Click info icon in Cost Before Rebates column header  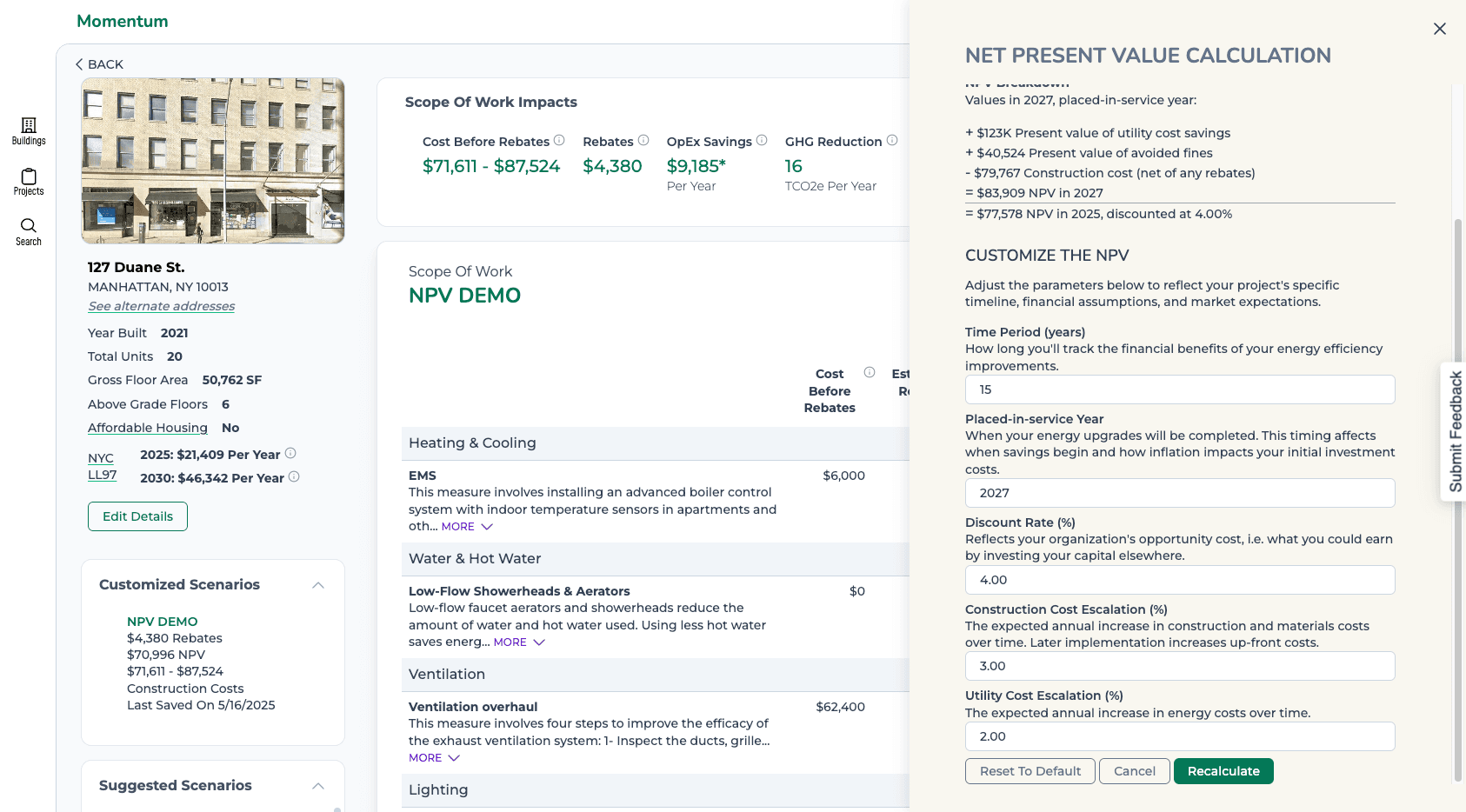[x=870, y=372]
